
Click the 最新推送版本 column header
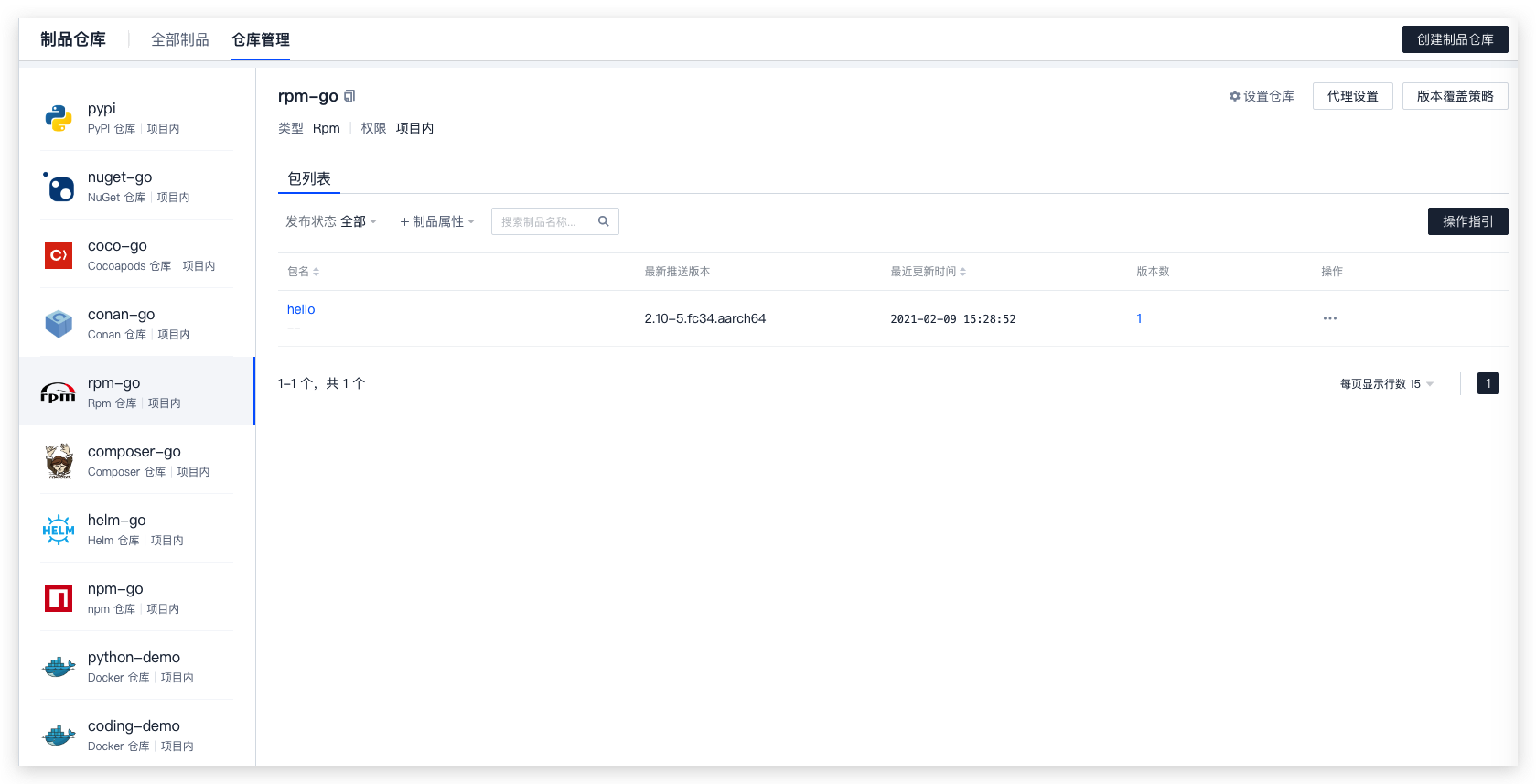(677, 272)
